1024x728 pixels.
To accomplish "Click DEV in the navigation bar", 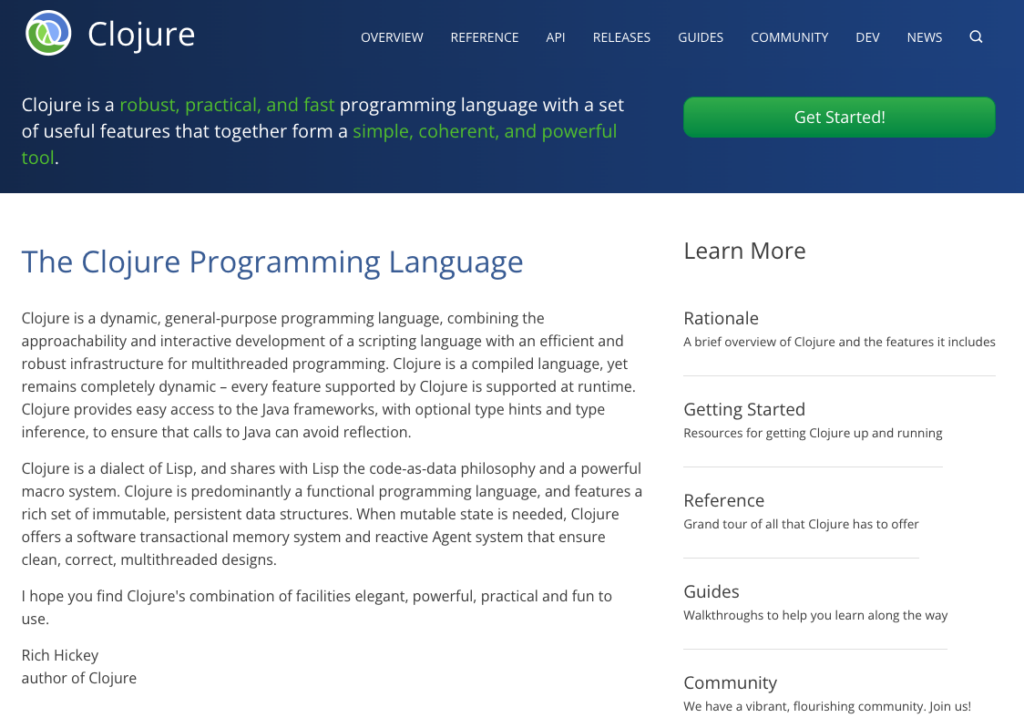I will (867, 37).
